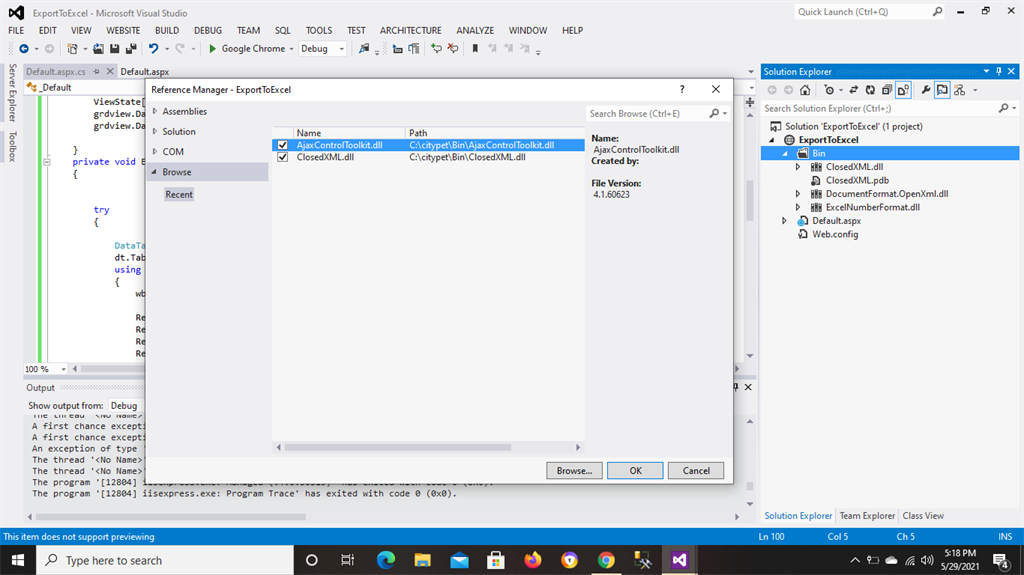Screen dimensions: 1024x575
Task: Click the Name column header
Action: point(348,133)
